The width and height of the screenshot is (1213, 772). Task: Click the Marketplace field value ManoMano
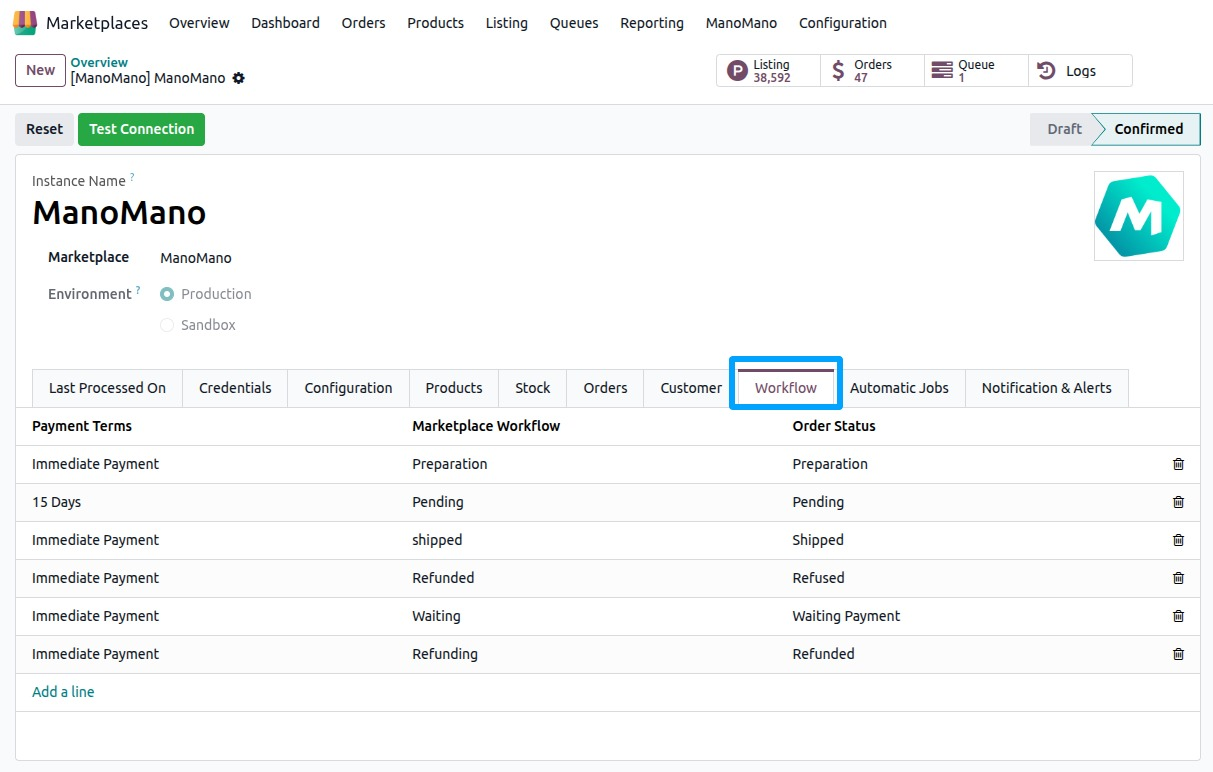coord(196,258)
